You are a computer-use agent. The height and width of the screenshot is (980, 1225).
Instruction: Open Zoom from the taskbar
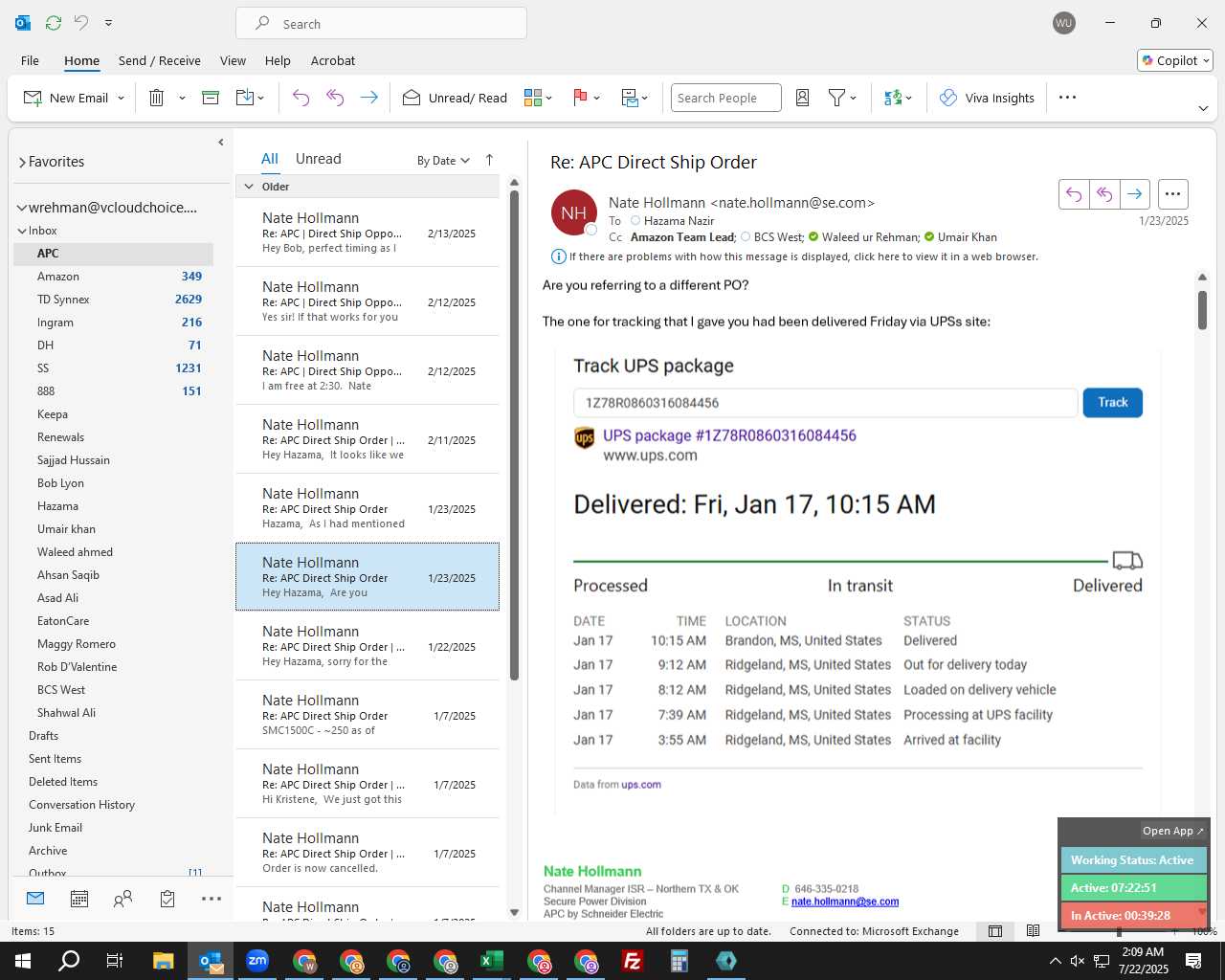(257, 961)
